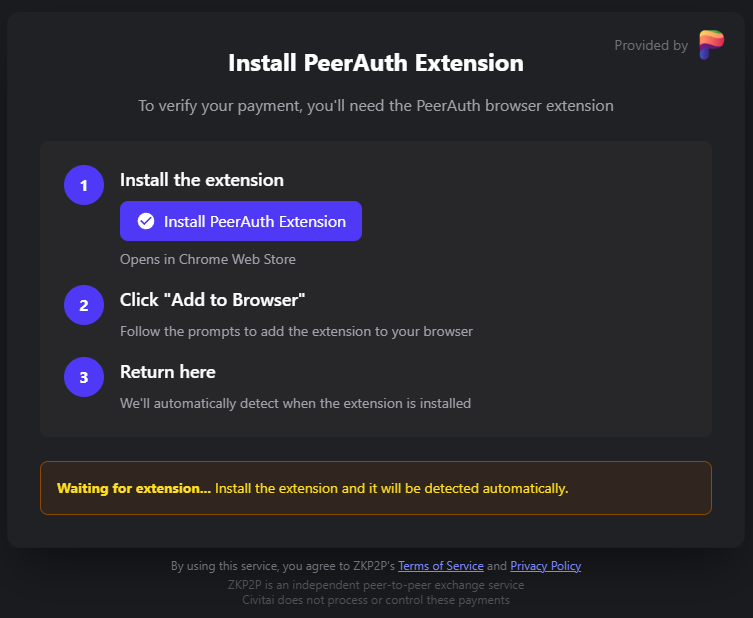Click the step 2 numbered circle

[x=84, y=305]
